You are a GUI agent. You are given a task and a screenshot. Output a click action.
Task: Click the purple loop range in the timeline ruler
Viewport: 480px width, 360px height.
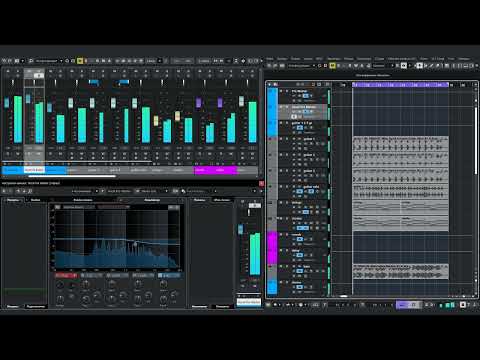click(400, 85)
